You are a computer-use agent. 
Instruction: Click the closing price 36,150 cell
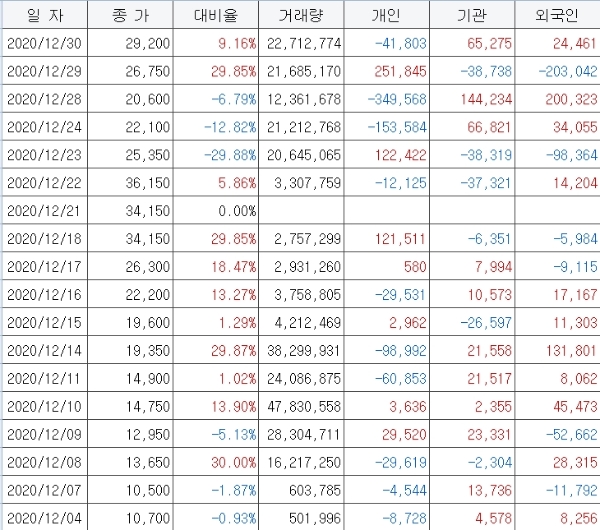[130, 184]
